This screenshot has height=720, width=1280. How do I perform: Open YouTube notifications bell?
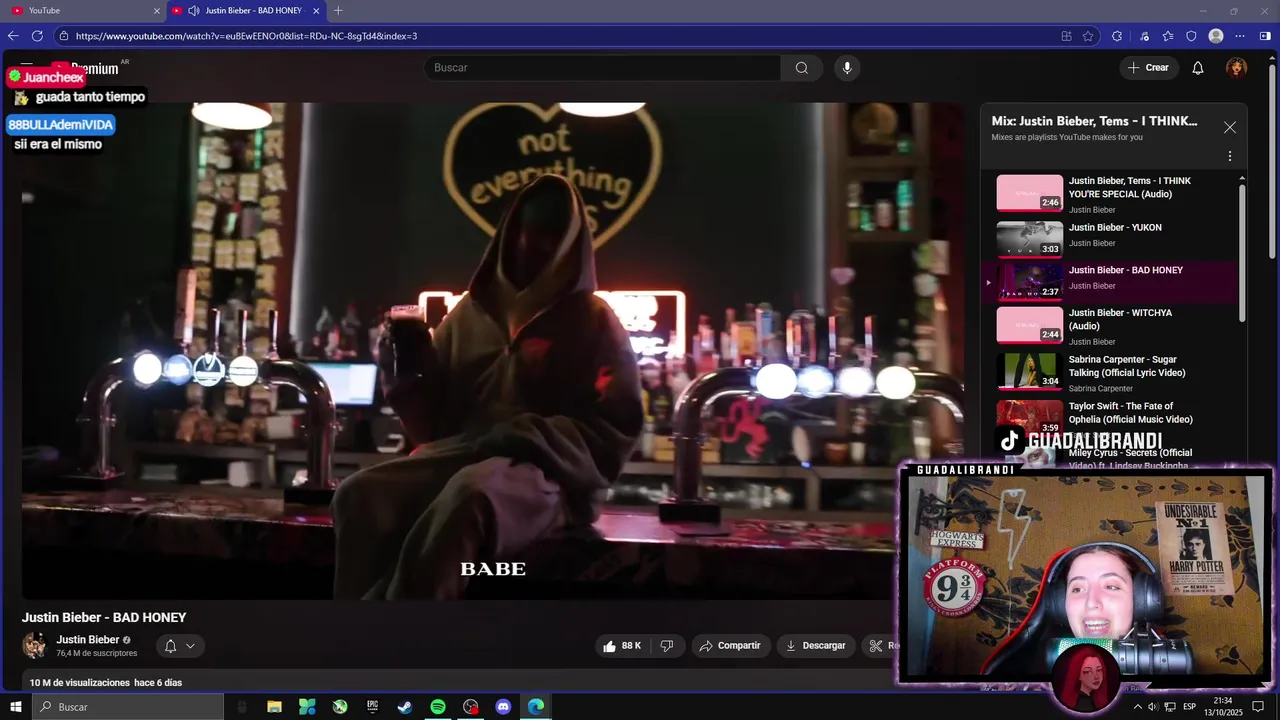pyautogui.click(x=1198, y=68)
